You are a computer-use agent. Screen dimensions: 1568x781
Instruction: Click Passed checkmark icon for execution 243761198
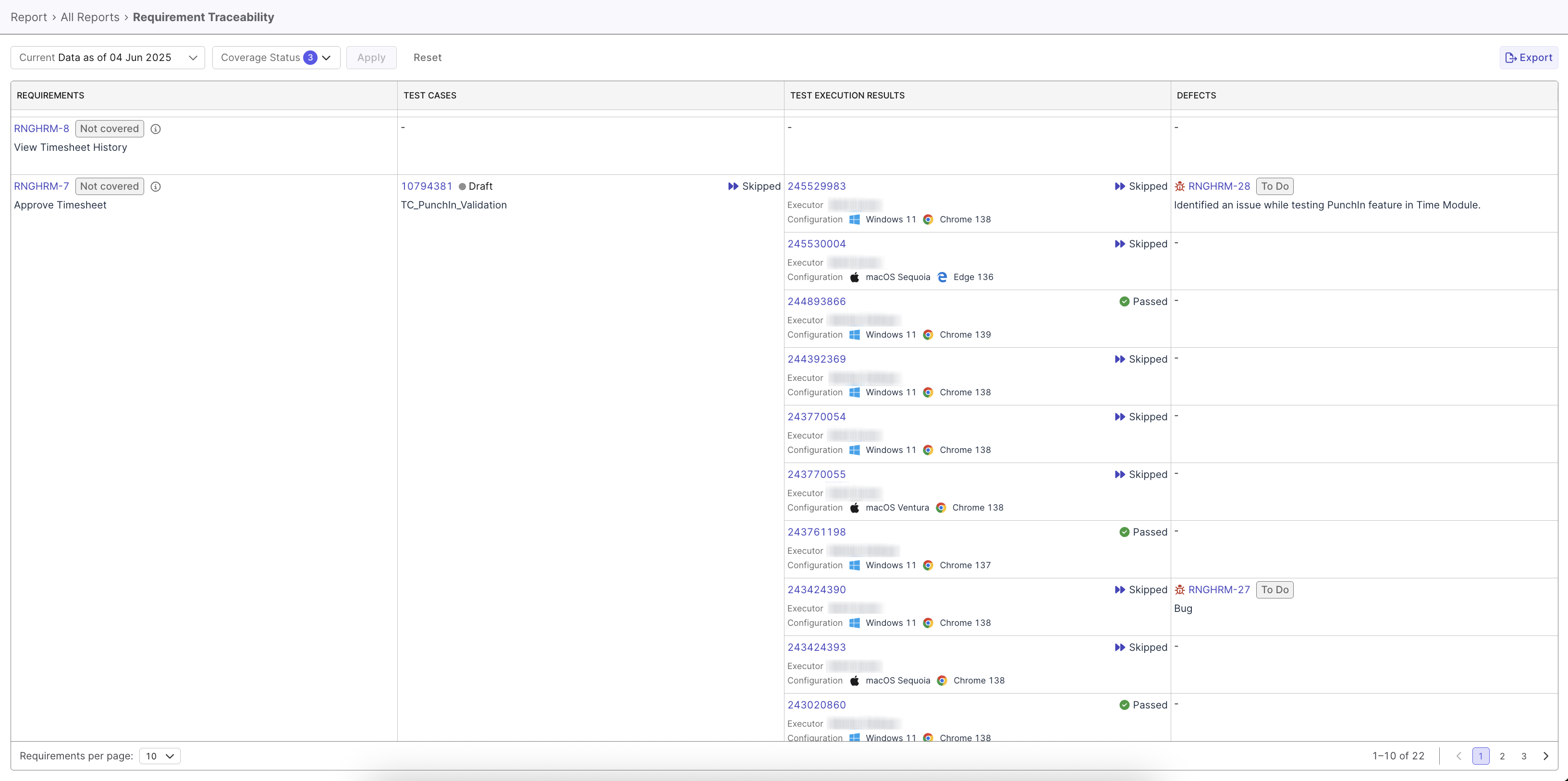coord(1124,532)
